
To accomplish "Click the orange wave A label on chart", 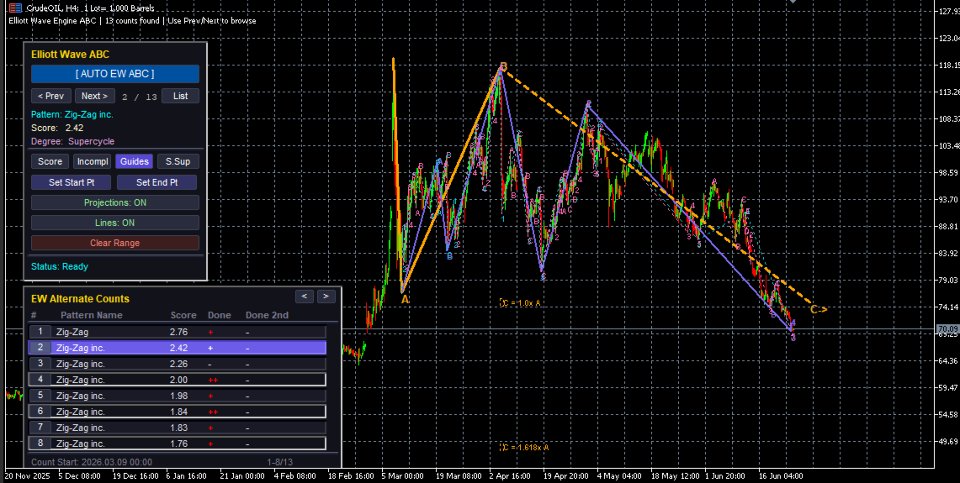I will pyautogui.click(x=405, y=300).
